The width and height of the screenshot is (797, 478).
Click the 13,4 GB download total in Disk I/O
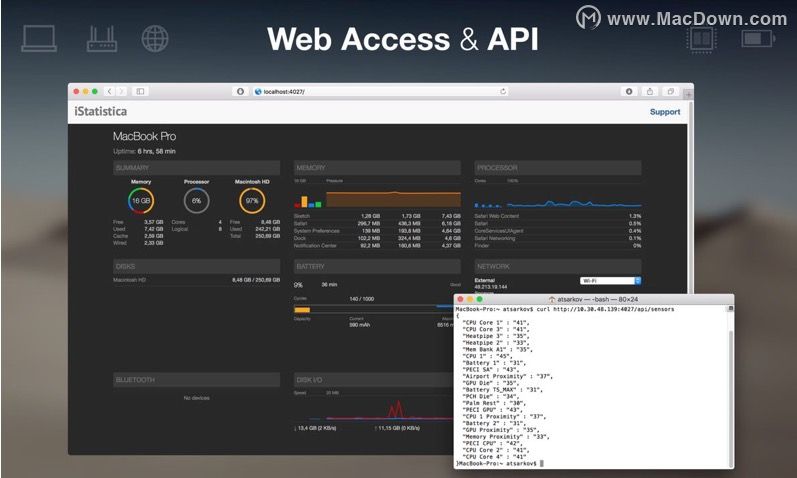click(315, 428)
